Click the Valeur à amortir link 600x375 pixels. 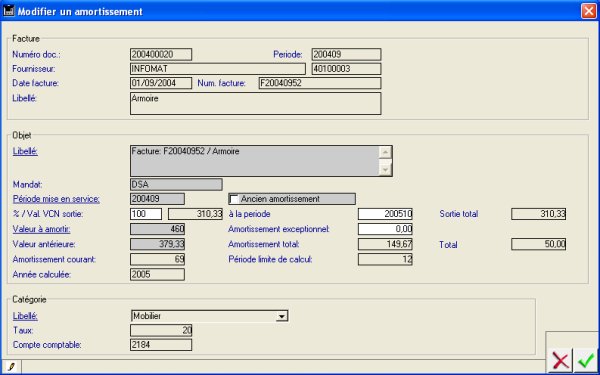[x=41, y=229]
